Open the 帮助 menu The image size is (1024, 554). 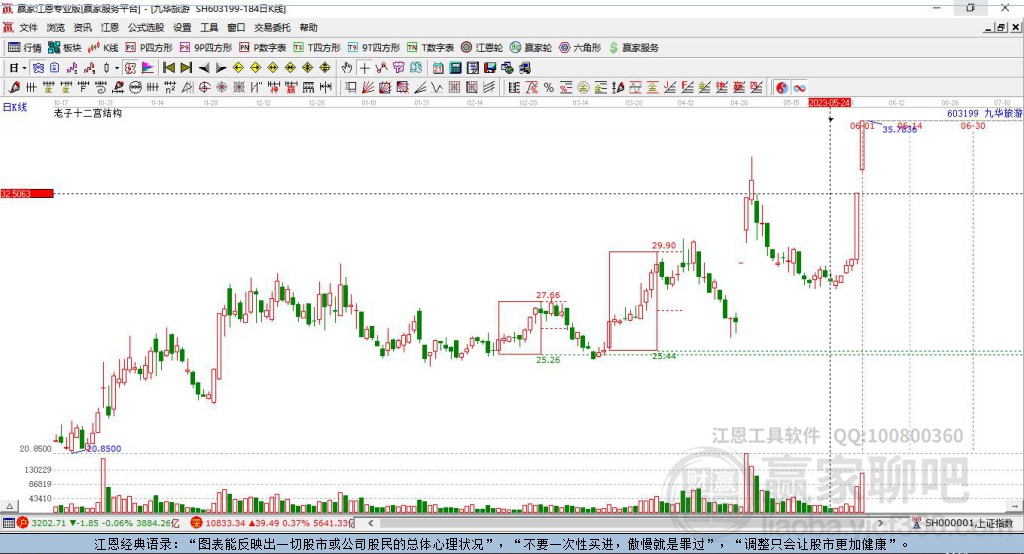[x=308, y=27]
